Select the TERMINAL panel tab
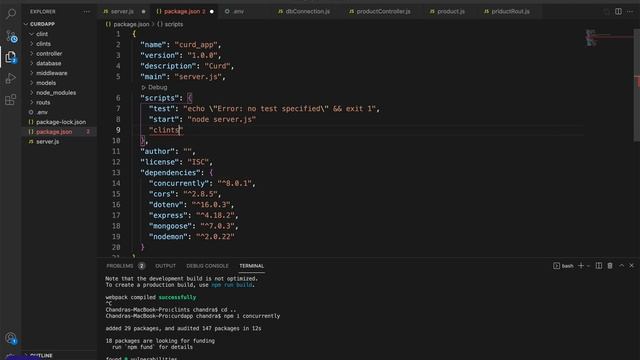The width and height of the screenshot is (640, 360). coord(251,266)
